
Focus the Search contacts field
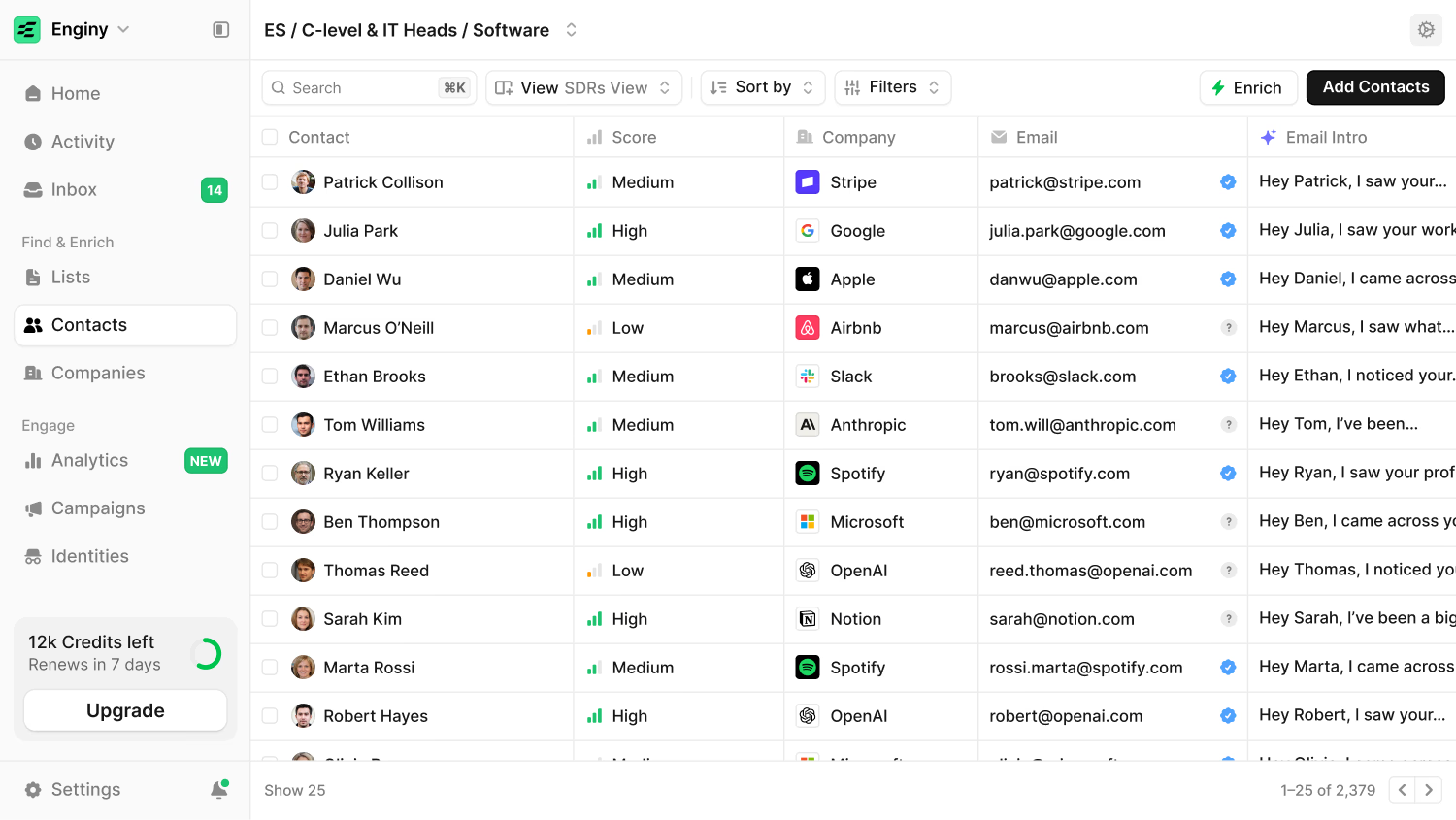point(369,88)
